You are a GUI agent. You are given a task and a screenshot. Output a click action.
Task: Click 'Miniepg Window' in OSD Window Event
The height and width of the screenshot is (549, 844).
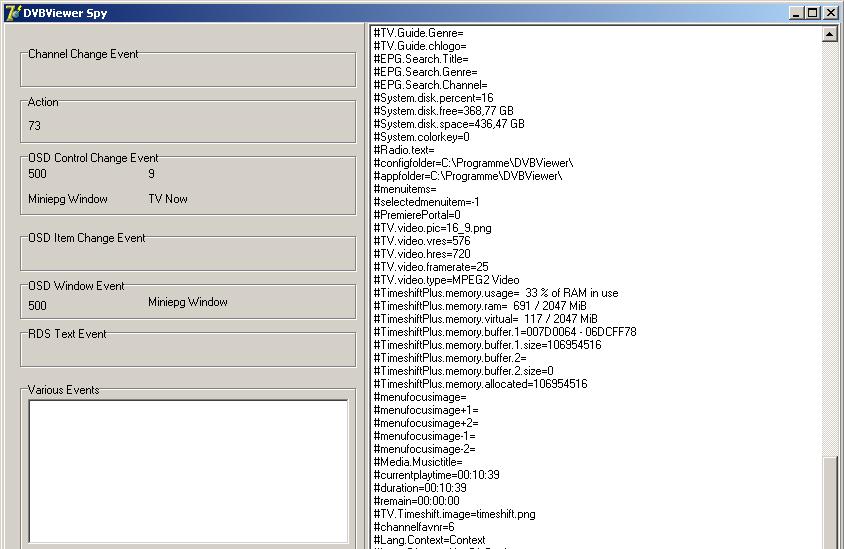click(188, 302)
